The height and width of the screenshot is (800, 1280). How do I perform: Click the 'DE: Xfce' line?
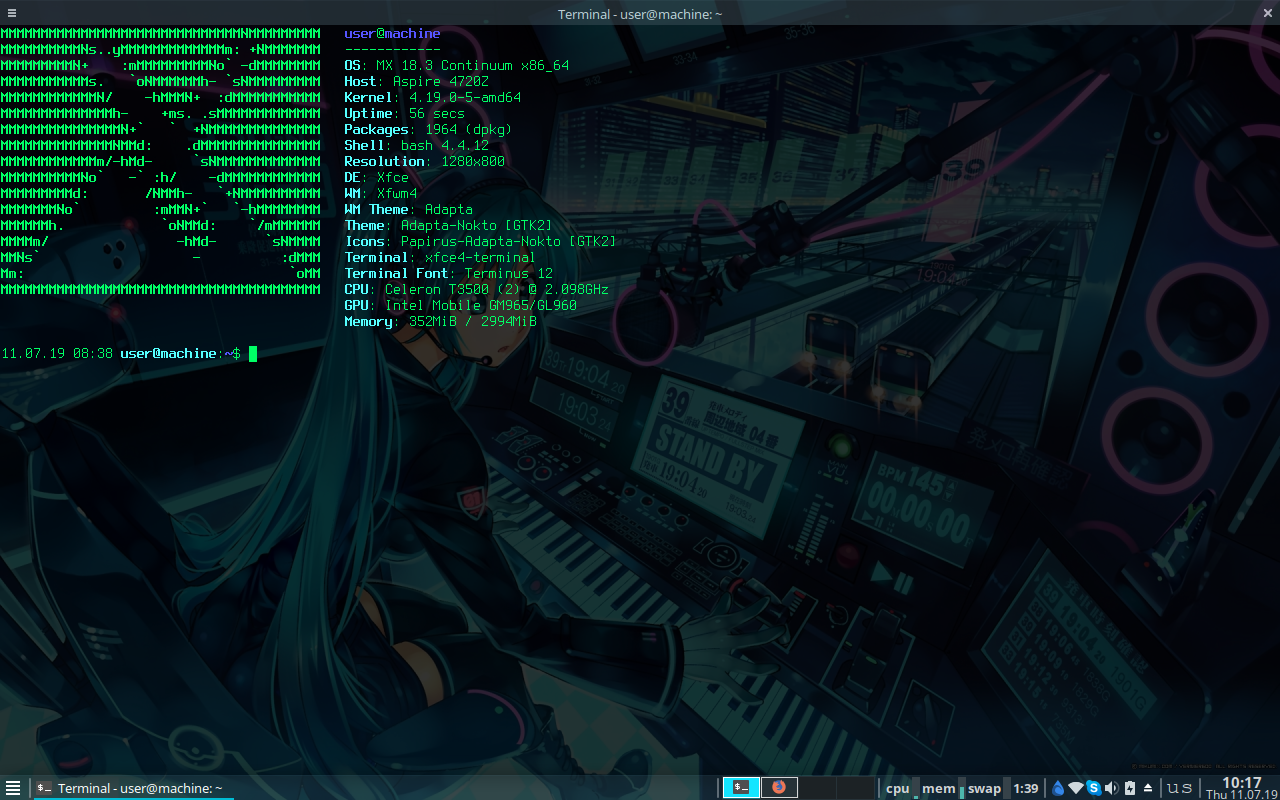[x=376, y=177]
